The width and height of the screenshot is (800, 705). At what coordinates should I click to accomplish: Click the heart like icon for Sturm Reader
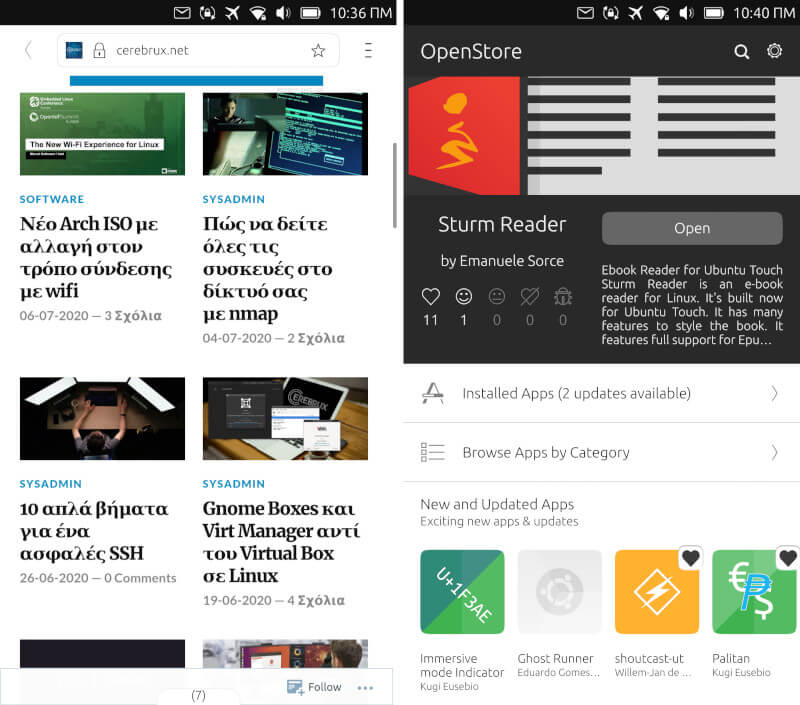[x=430, y=296]
